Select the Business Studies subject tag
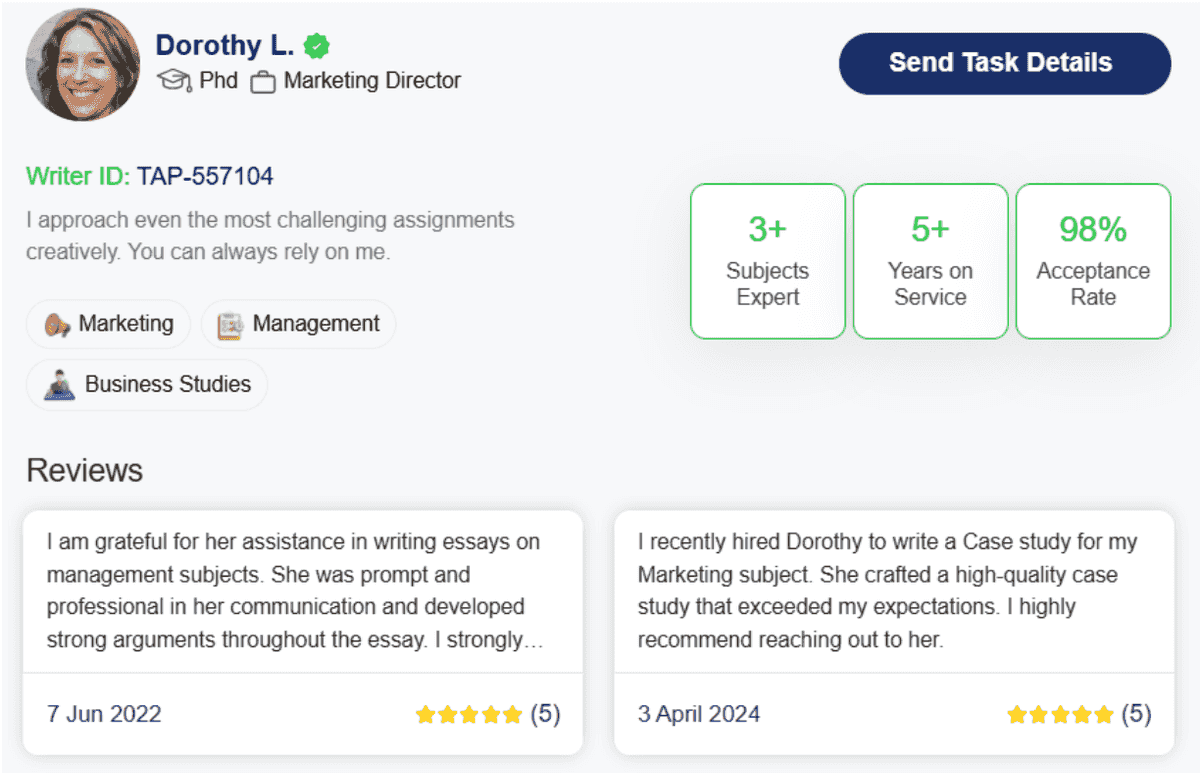 147,385
